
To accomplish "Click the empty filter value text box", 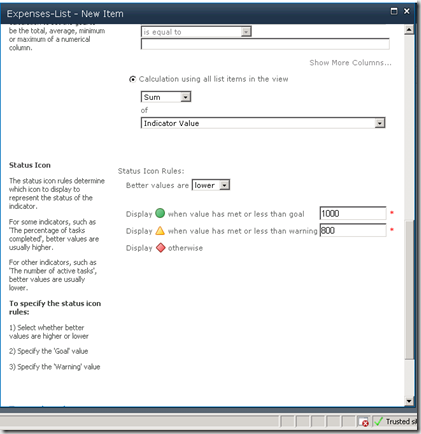I will coord(265,44).
